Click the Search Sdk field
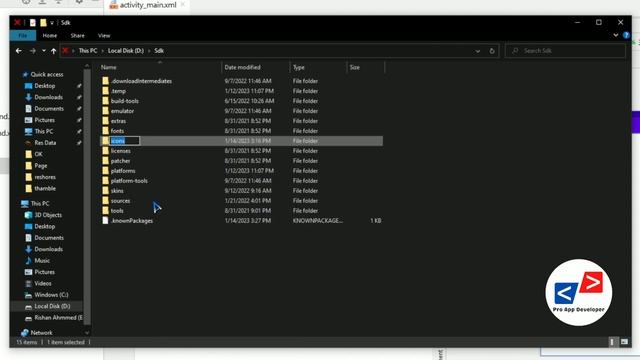Screen dimensions: 640x360 [x=565, y=51]
